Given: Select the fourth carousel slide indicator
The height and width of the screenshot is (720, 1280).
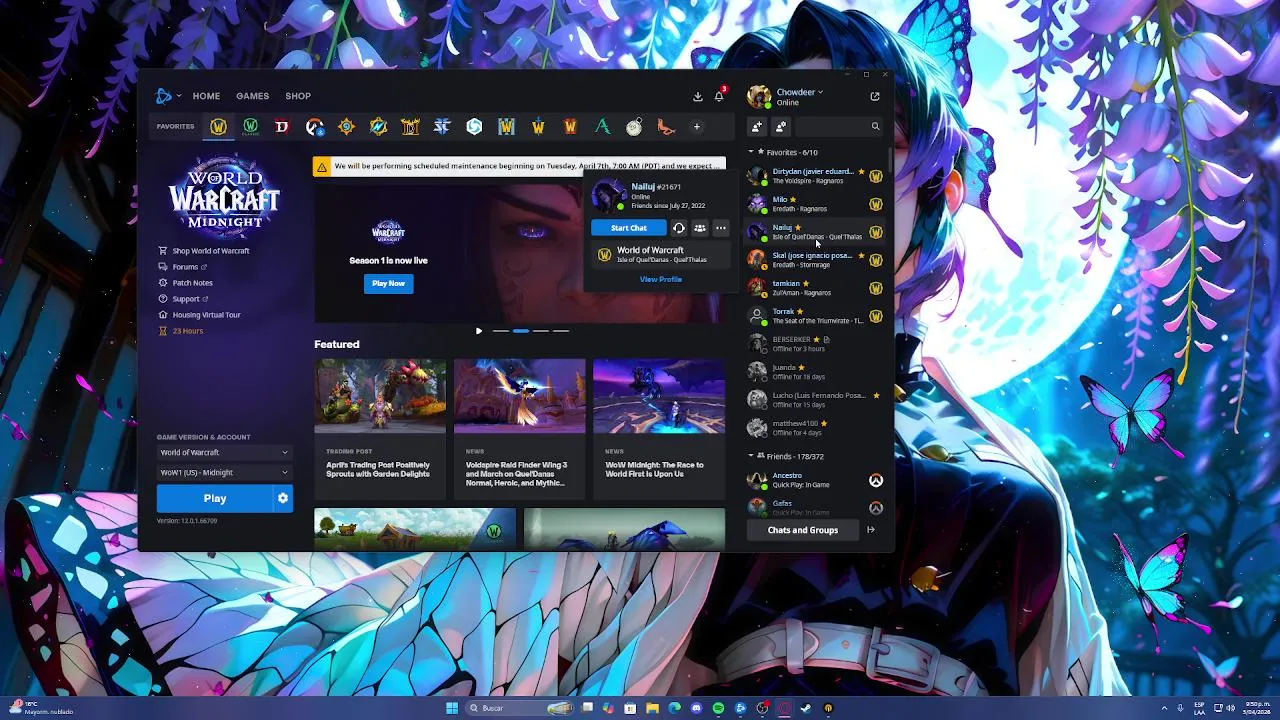Looking at the screenshot, I should [561, 331].
